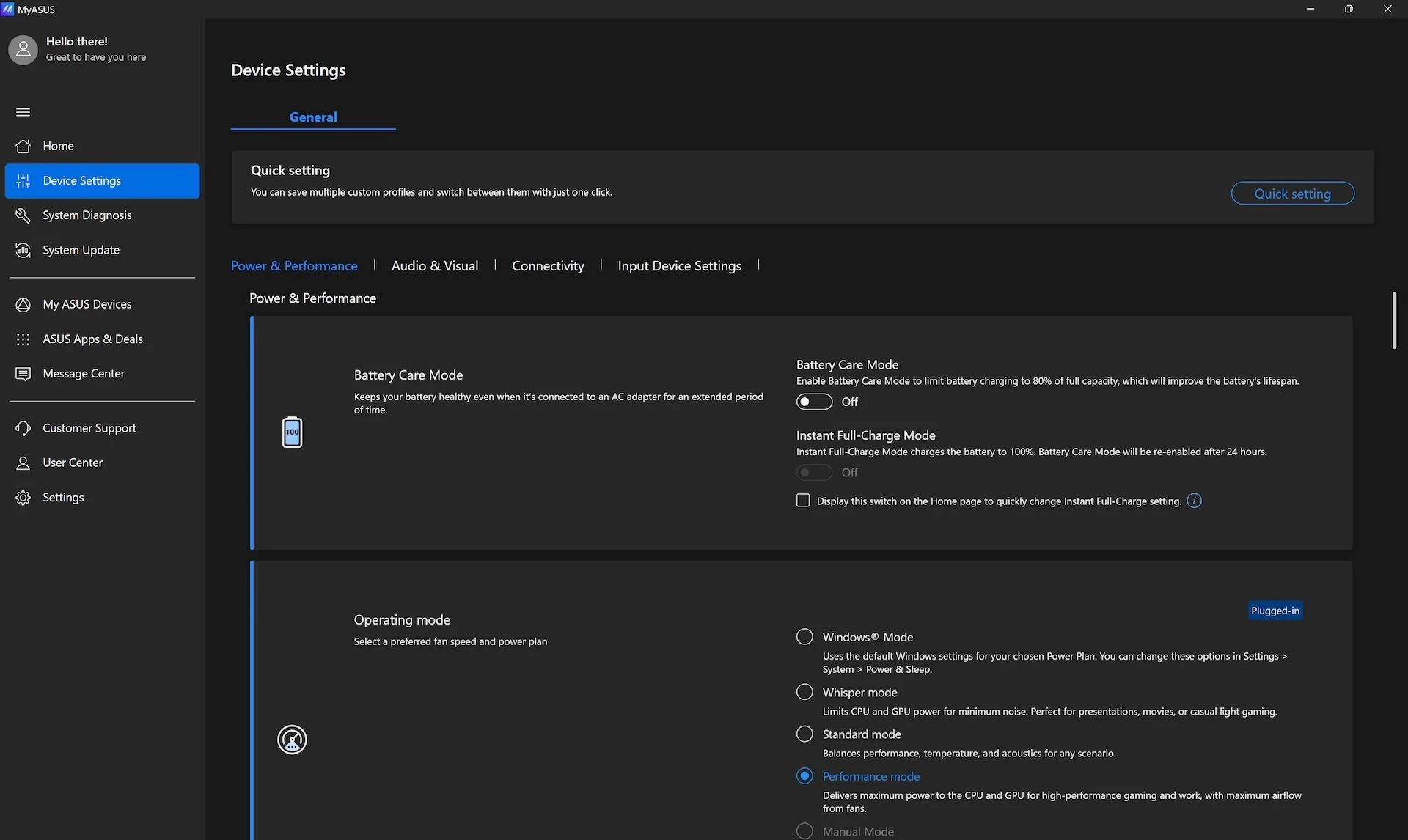
Task: Switch to Input Device Settings section
Action: click(x=679, y=266)
